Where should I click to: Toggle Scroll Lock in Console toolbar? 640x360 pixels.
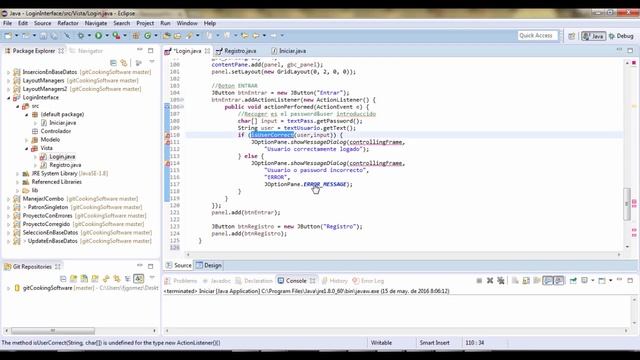click(x=526, y=281)
